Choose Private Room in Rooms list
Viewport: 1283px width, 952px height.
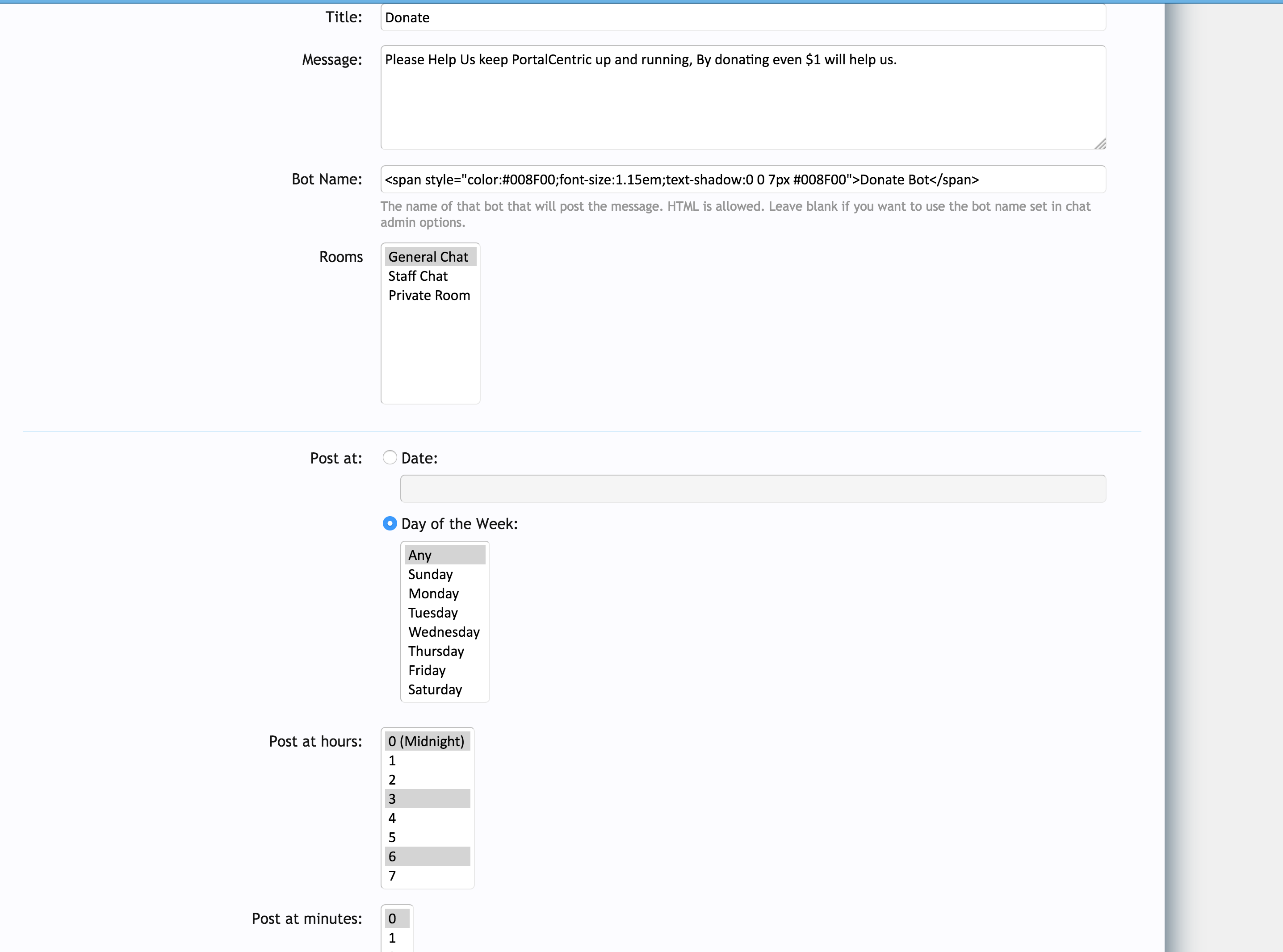coord(429,296)
